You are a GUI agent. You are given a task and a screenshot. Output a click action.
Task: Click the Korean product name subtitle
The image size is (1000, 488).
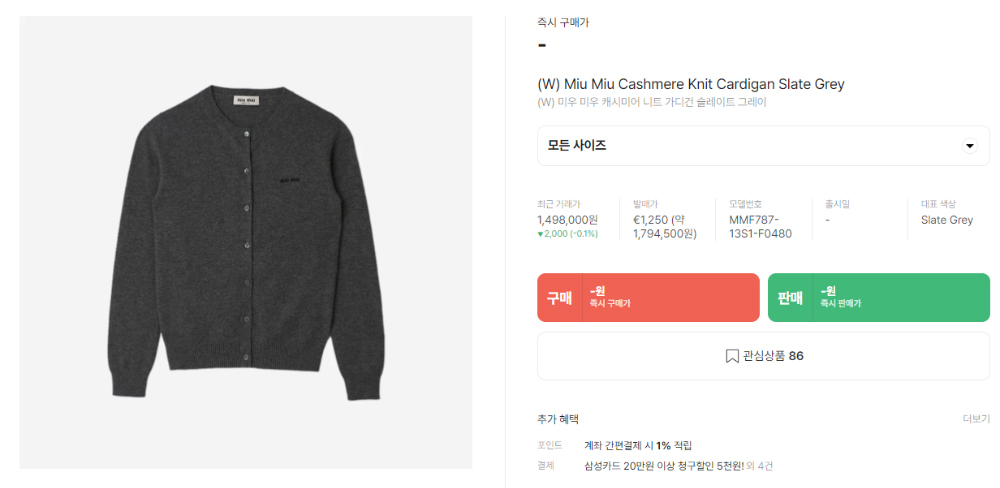[652, 102]
